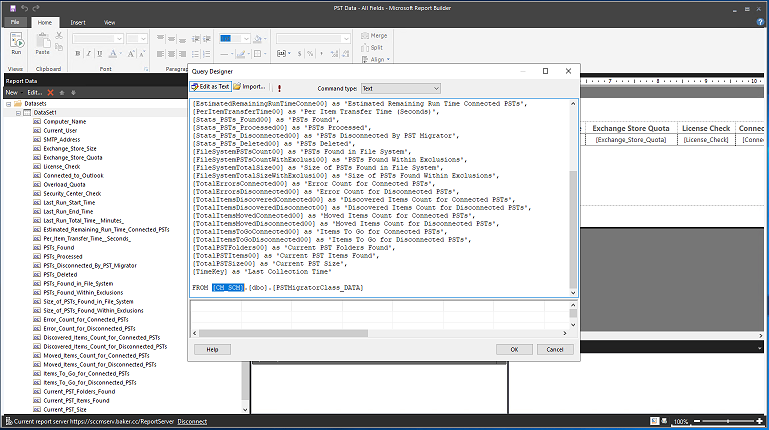The height and width of the screenshot is (430, 769).
Task: Open the File tab
Action: click(15, 22)
